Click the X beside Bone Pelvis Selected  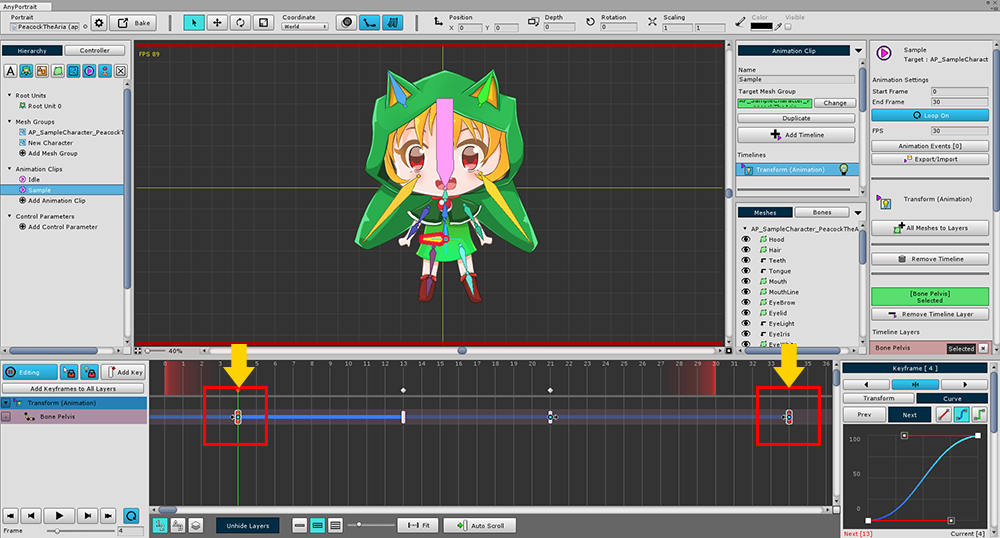pos(983,348)
